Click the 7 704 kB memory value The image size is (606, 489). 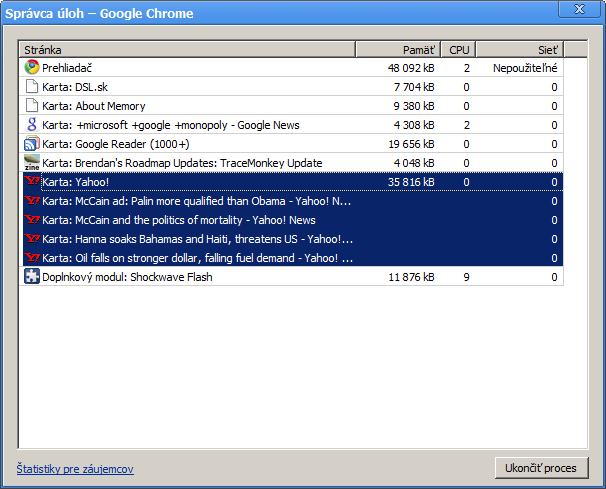point(414,87)
